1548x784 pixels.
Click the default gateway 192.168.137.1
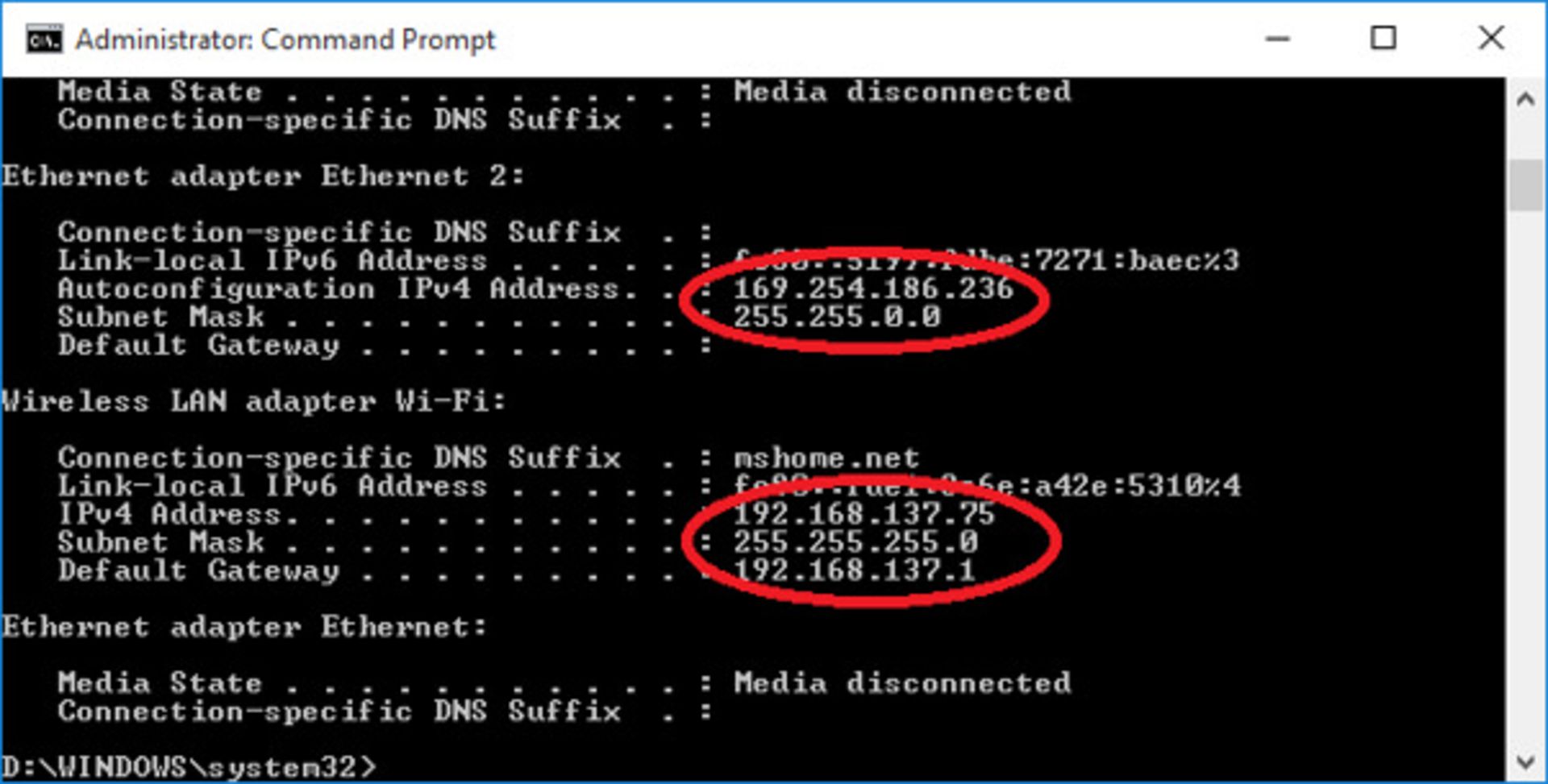click(854, 570)
